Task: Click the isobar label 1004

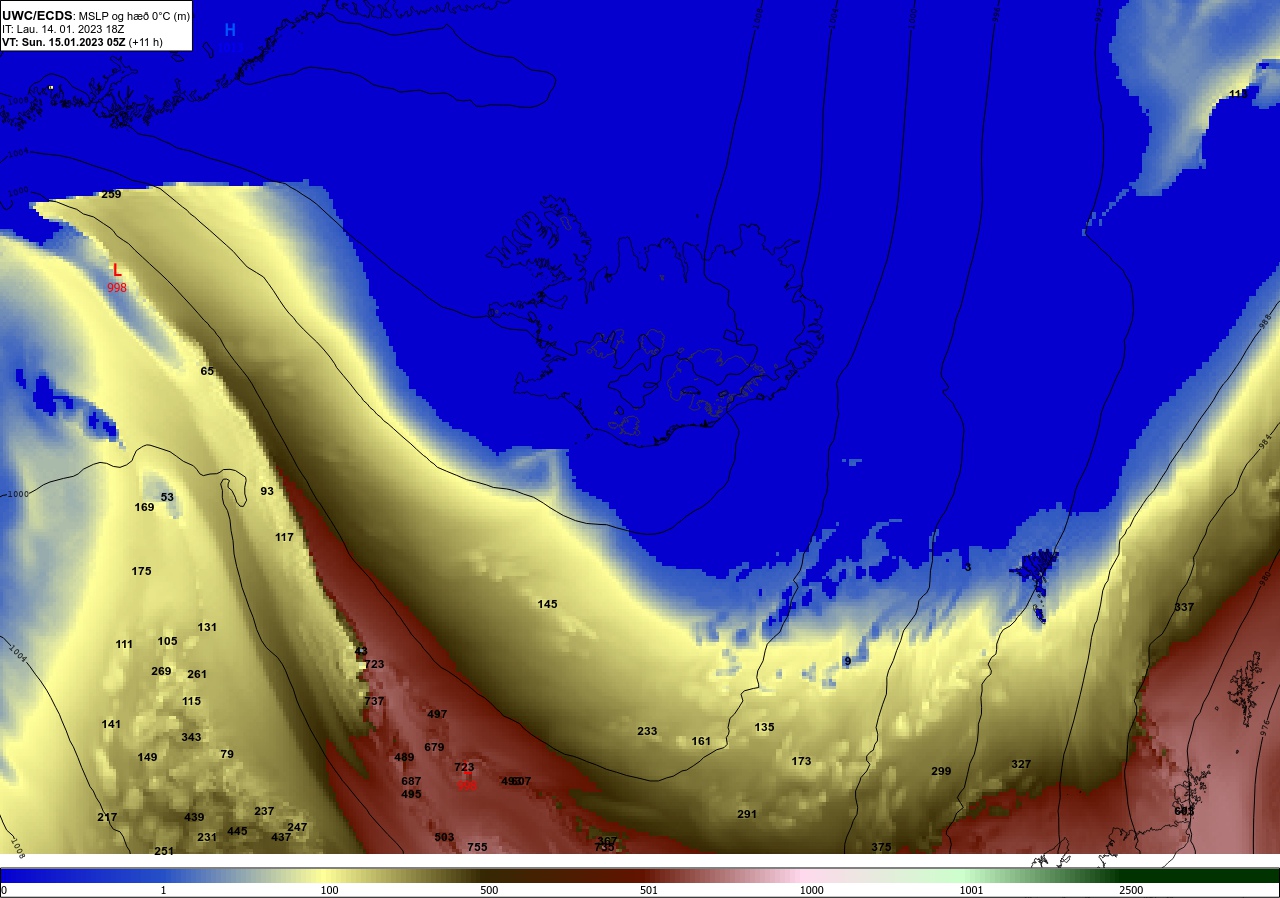Action: pos(17,652)
